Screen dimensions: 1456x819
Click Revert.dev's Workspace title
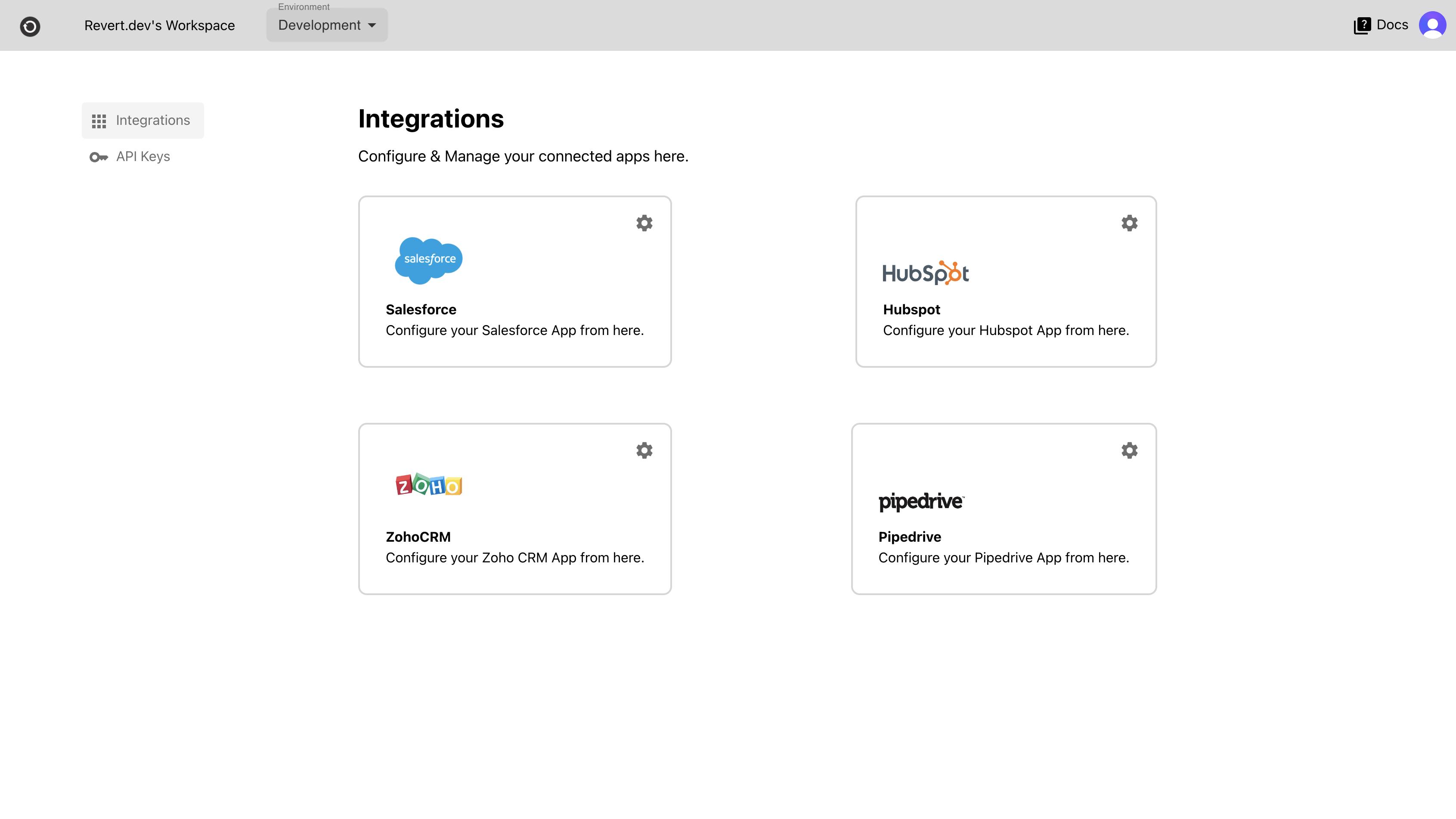pos(159,25)
